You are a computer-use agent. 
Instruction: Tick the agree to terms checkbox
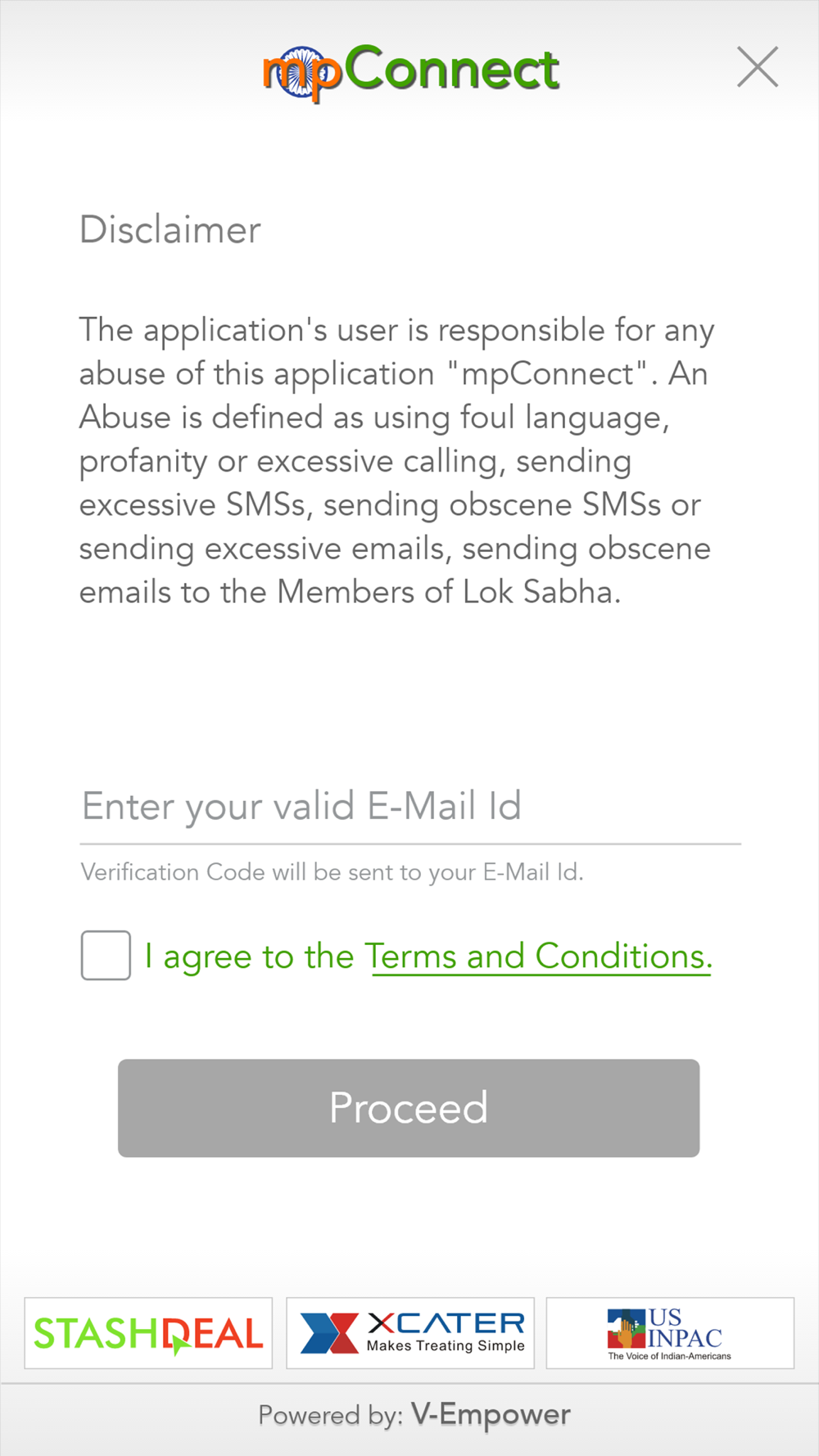(106, 956)
